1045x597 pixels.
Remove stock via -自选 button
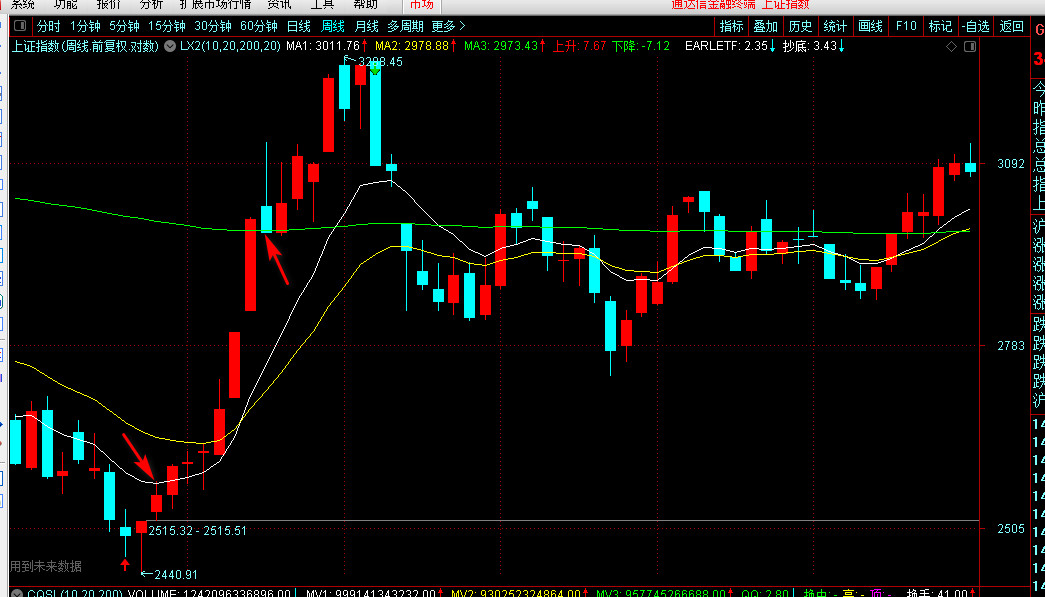[974, 26]
